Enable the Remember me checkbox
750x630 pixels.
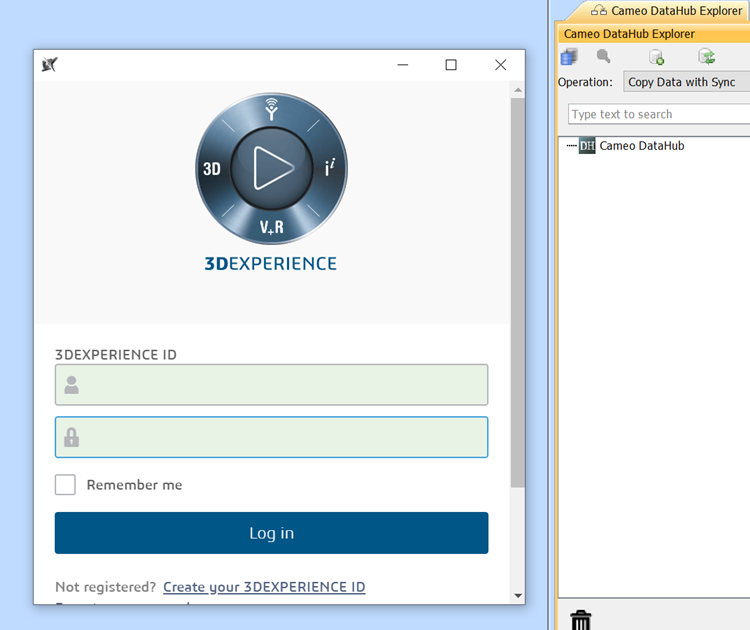coord(65,485)
